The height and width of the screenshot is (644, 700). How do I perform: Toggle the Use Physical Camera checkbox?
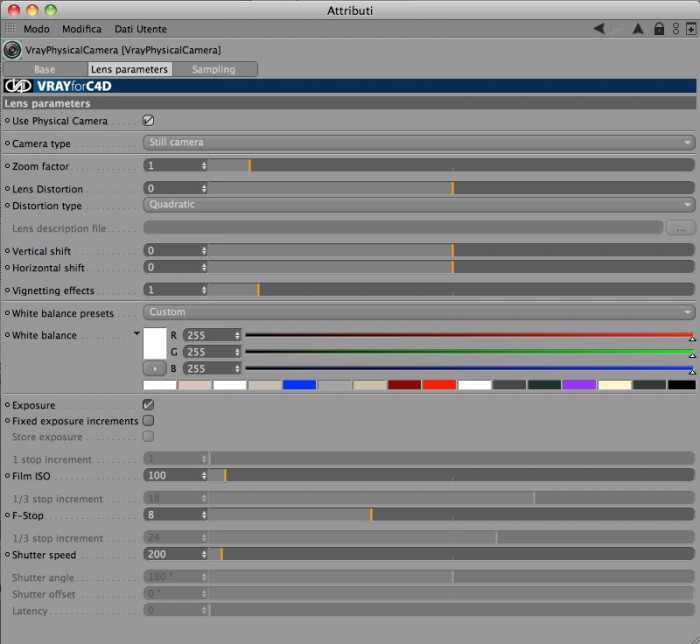point(148,120)
